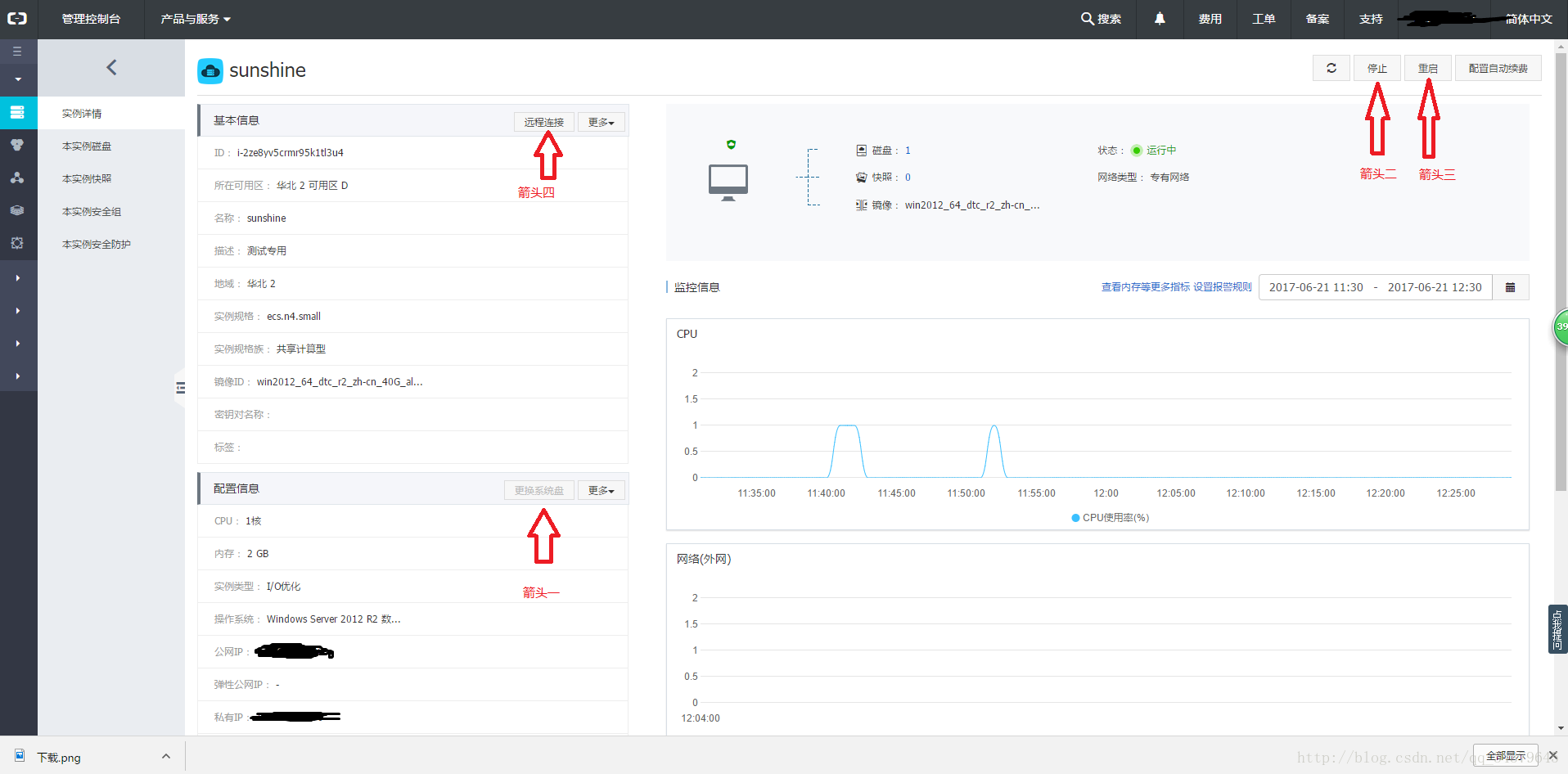This screenshot has width=1568, height=774.
Task: Select instance ID i-2ze8yv5crmr95k1tl3u4 text
Action: coord(291,153)
